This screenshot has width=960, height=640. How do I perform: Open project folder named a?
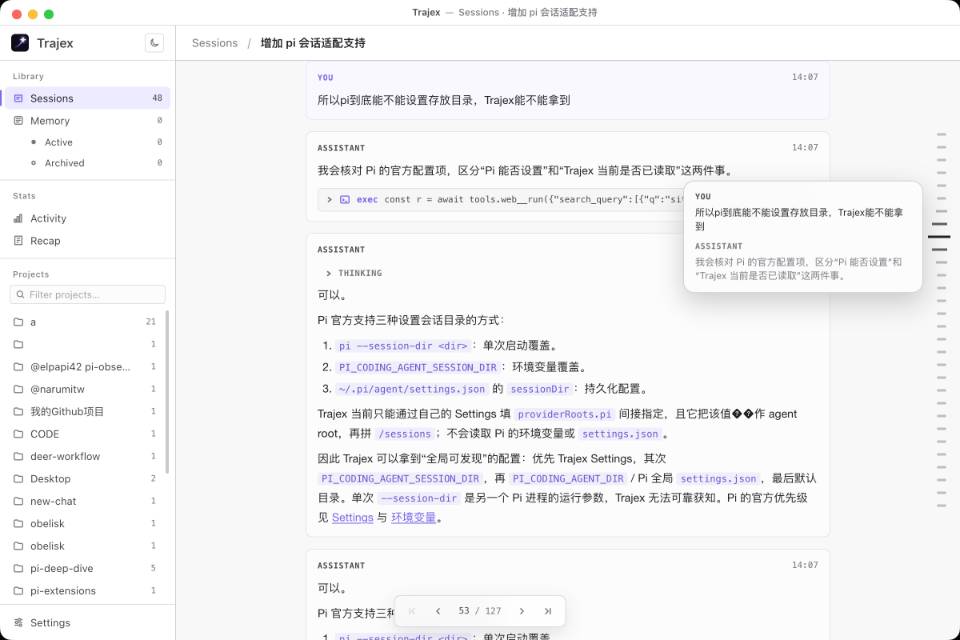[x=86, y=322]
